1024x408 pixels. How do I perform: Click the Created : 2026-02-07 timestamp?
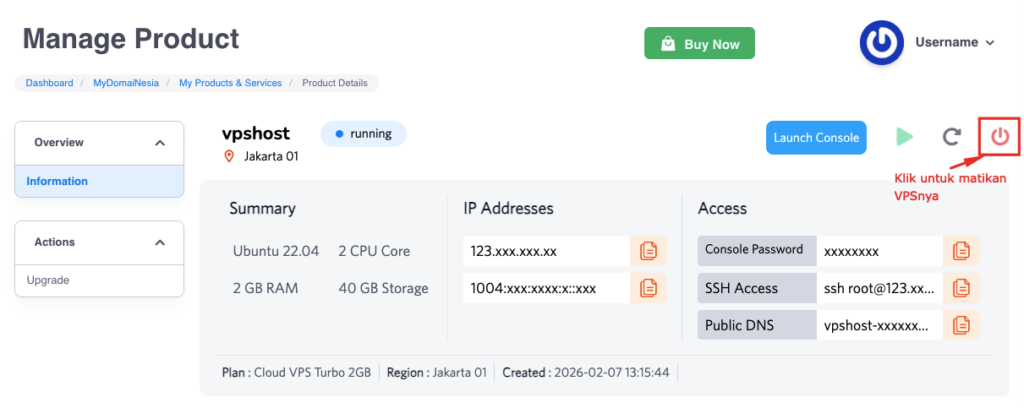click(x=586, y=373)
